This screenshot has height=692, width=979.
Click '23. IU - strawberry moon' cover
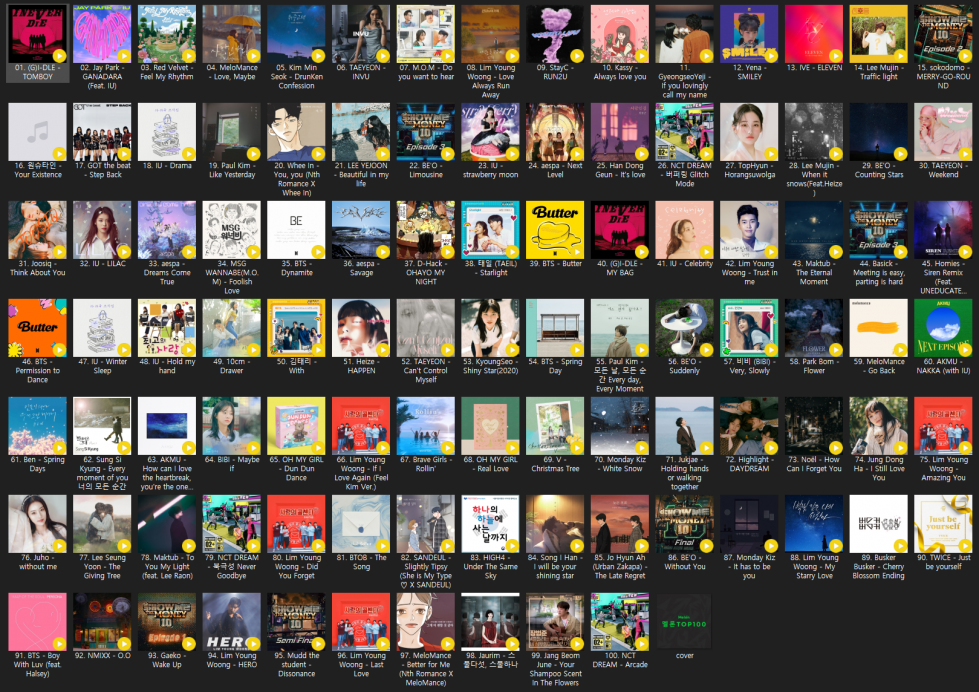490,132
